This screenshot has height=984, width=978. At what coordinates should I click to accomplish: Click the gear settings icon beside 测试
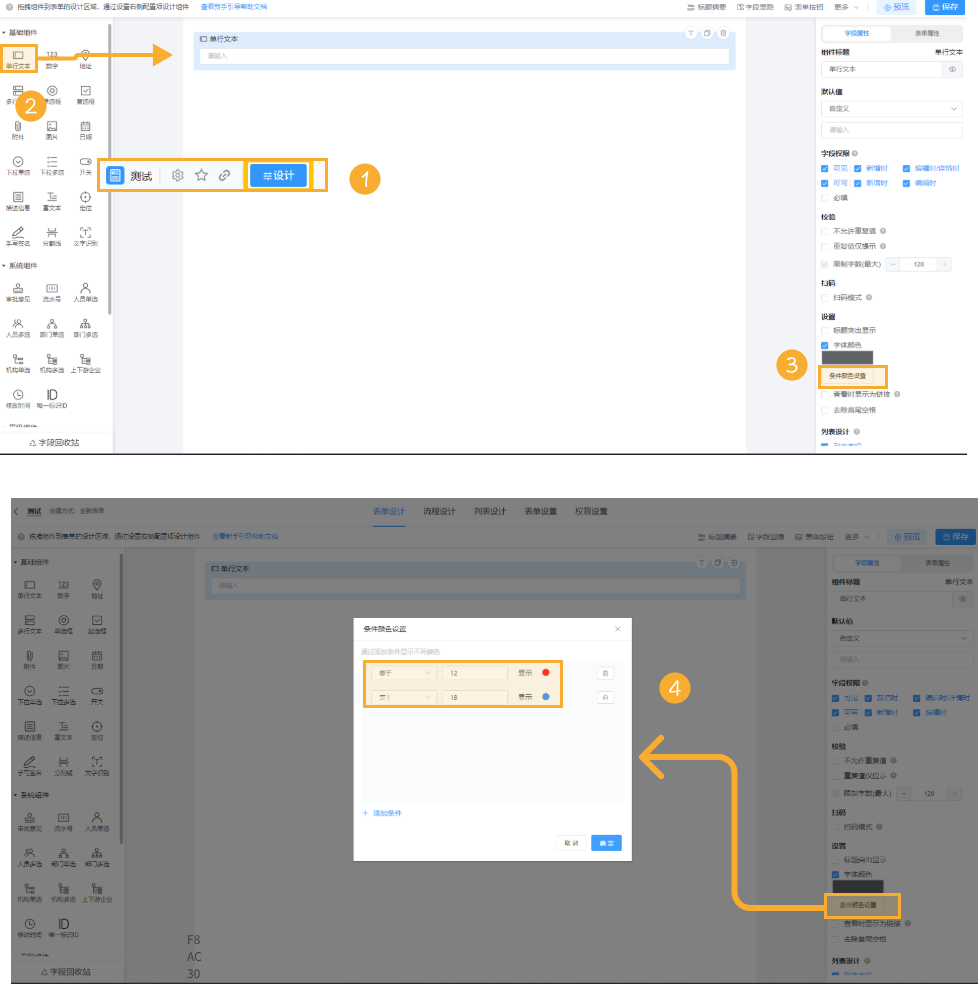178,175
